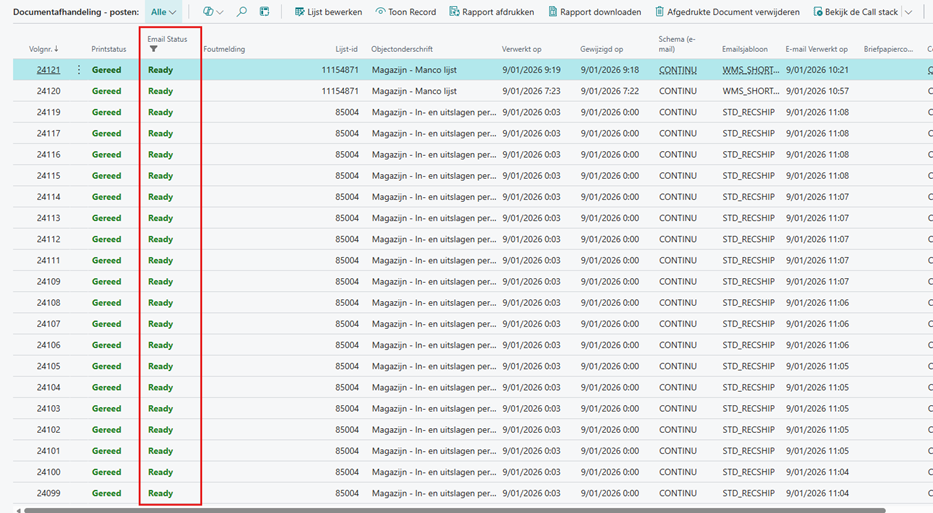The height and width of the screenshot is (513, 933).
Task: Click the Toon Record eye icon
Action: [x=381, y=12]
